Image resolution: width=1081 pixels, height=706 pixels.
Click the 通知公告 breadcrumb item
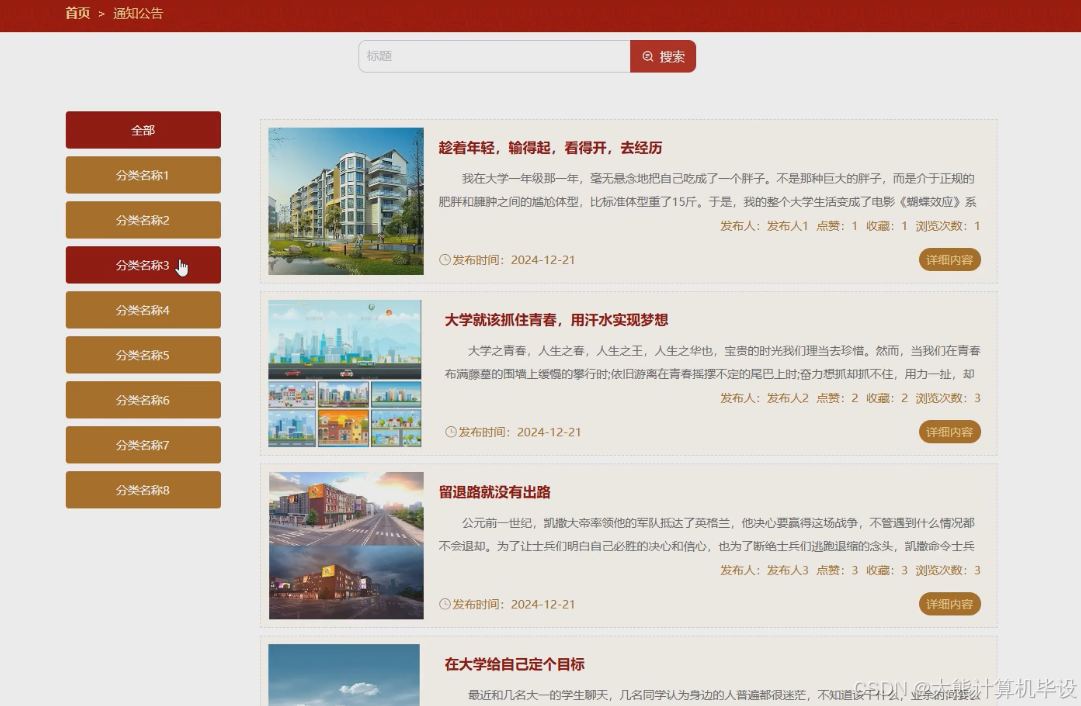point(138,13)
